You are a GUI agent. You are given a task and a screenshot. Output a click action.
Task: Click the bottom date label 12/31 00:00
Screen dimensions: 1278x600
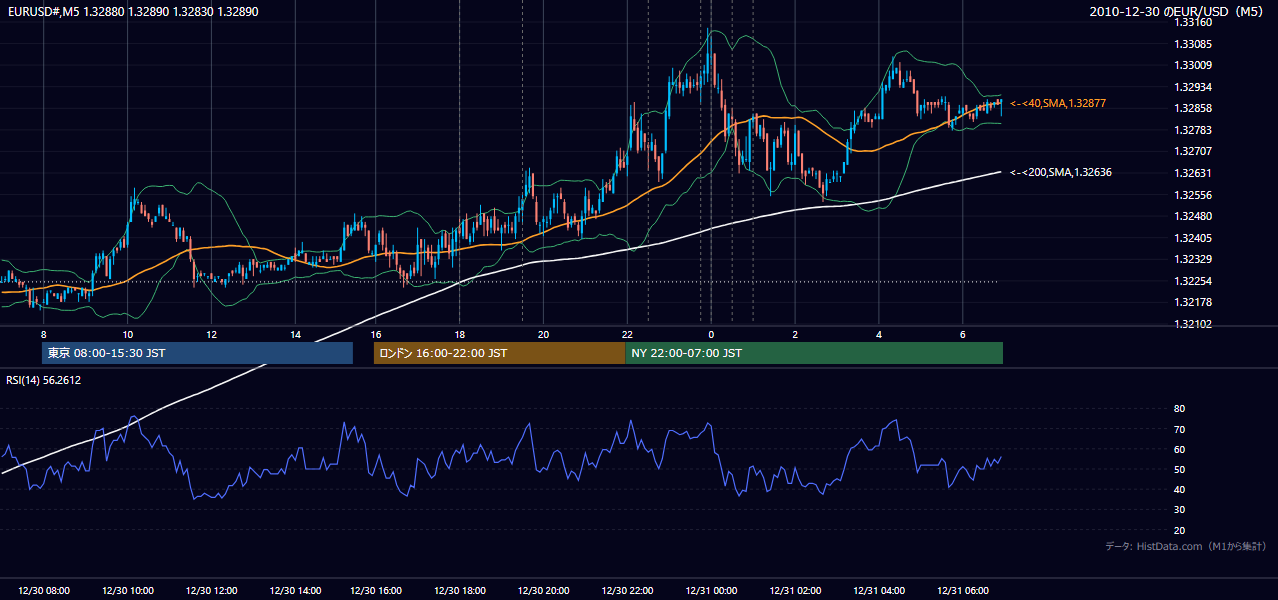click(x=711, y=591)
